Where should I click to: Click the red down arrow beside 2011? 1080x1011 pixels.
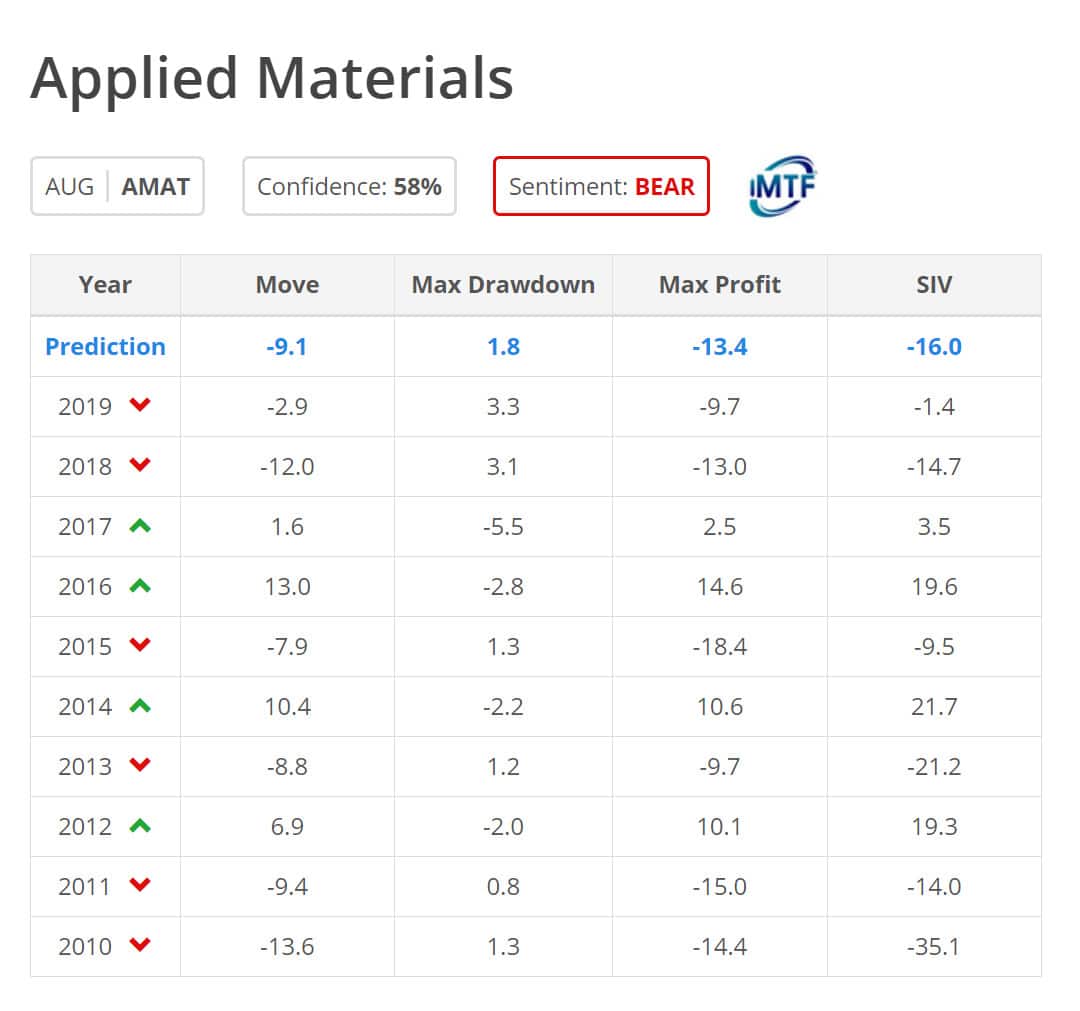point(140,885)
